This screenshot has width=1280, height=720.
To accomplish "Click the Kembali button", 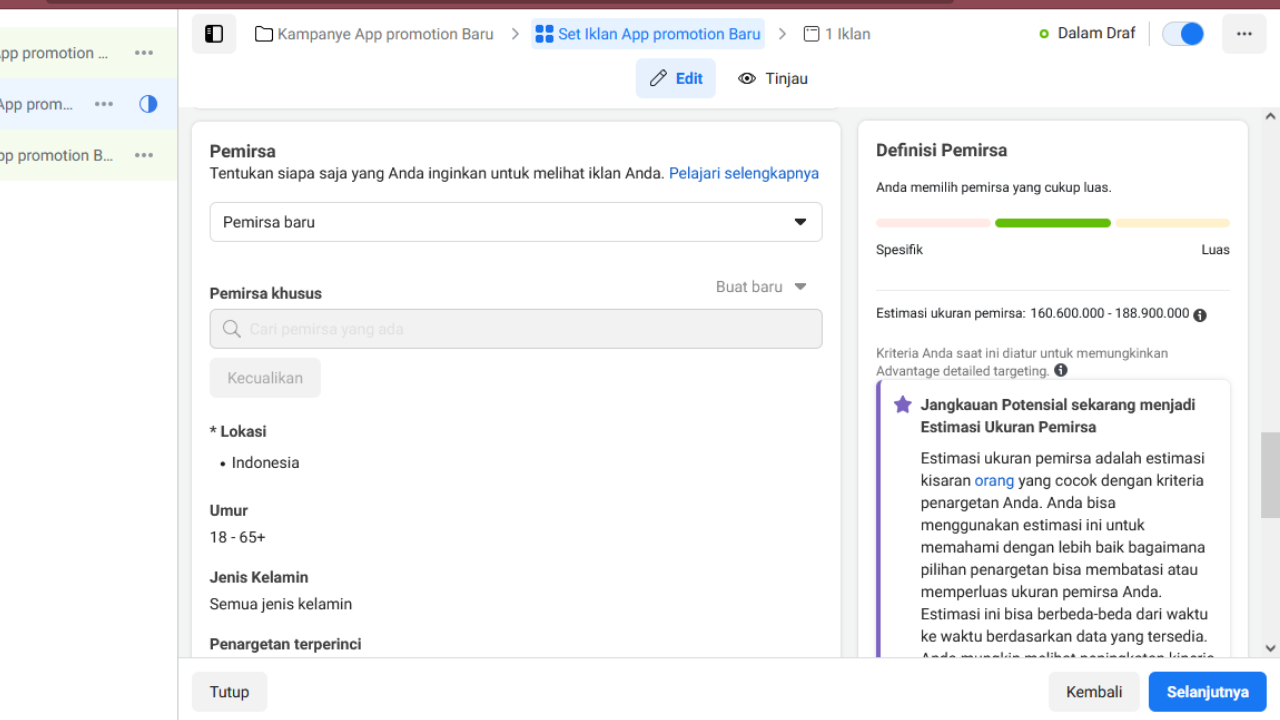I will coord(1094,692).
